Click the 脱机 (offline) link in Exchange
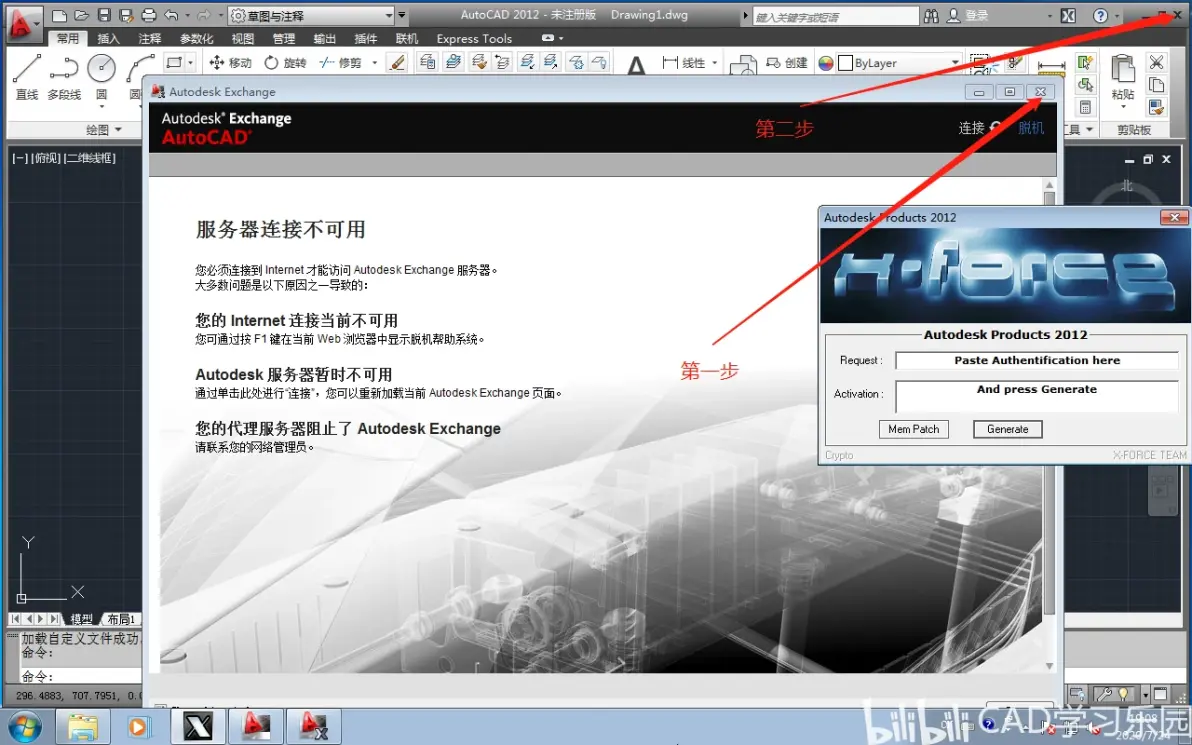Screen dimensions: 1192x745 click(1031, 128)
